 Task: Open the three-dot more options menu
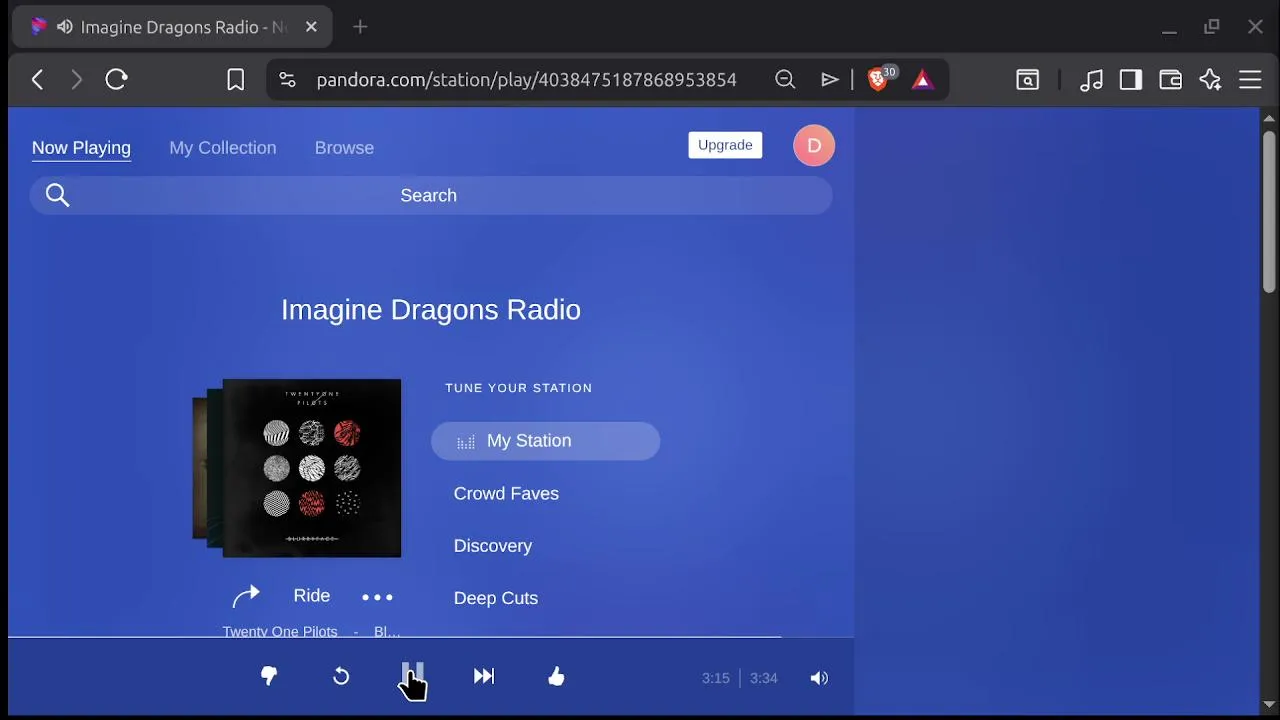[x=377, y=597]
